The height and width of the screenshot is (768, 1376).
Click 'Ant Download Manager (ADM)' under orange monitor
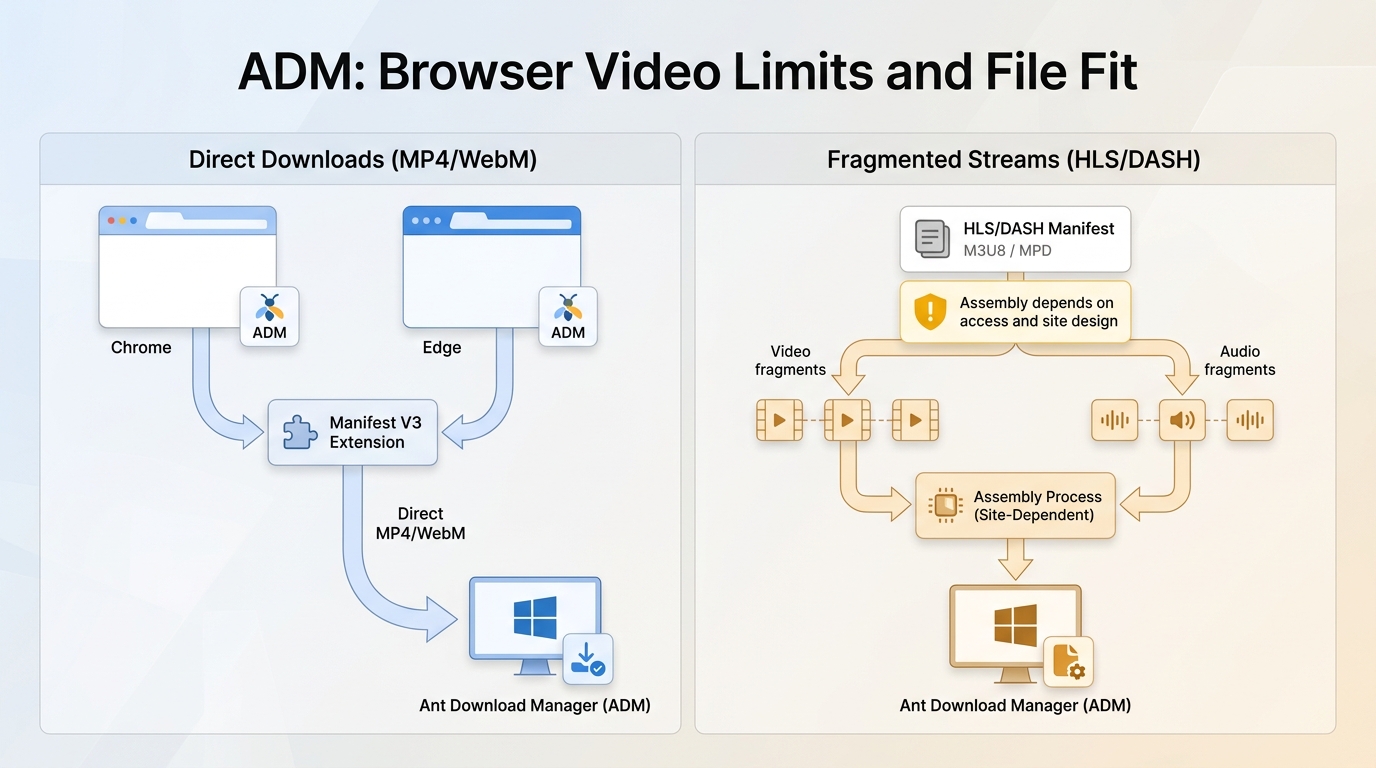1015,705
